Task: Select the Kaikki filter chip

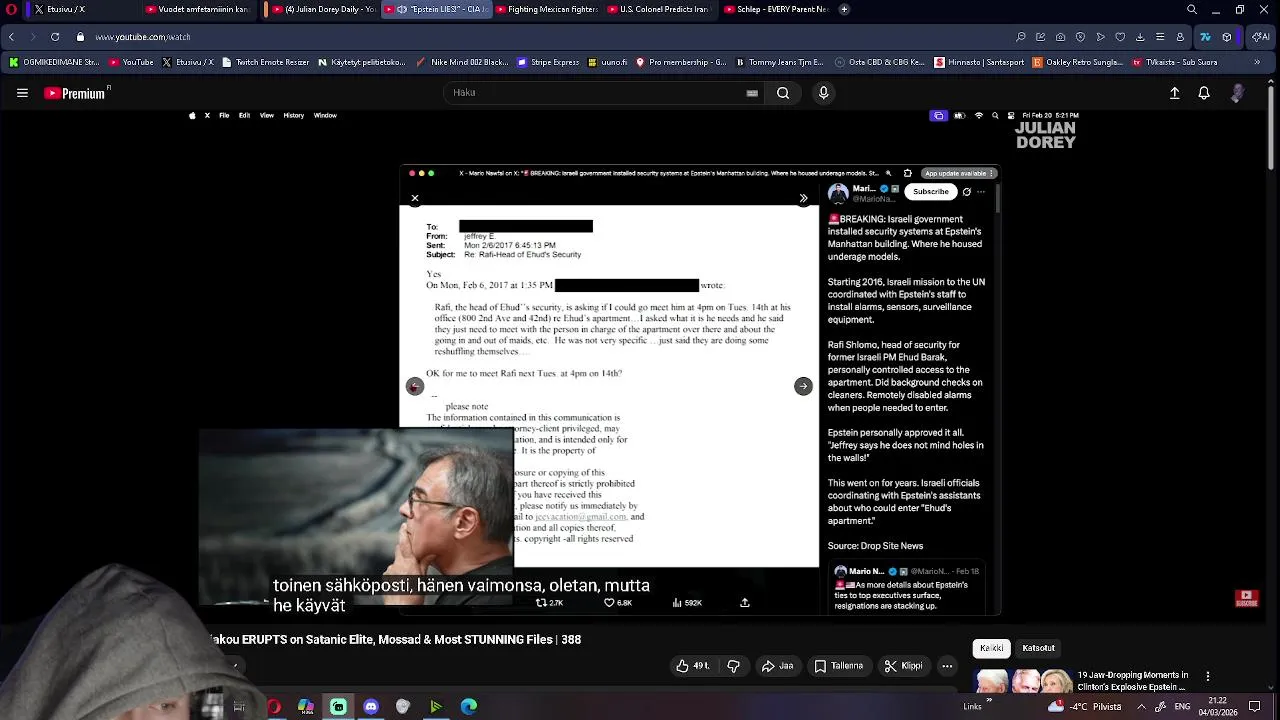Action: coord(992,648)
